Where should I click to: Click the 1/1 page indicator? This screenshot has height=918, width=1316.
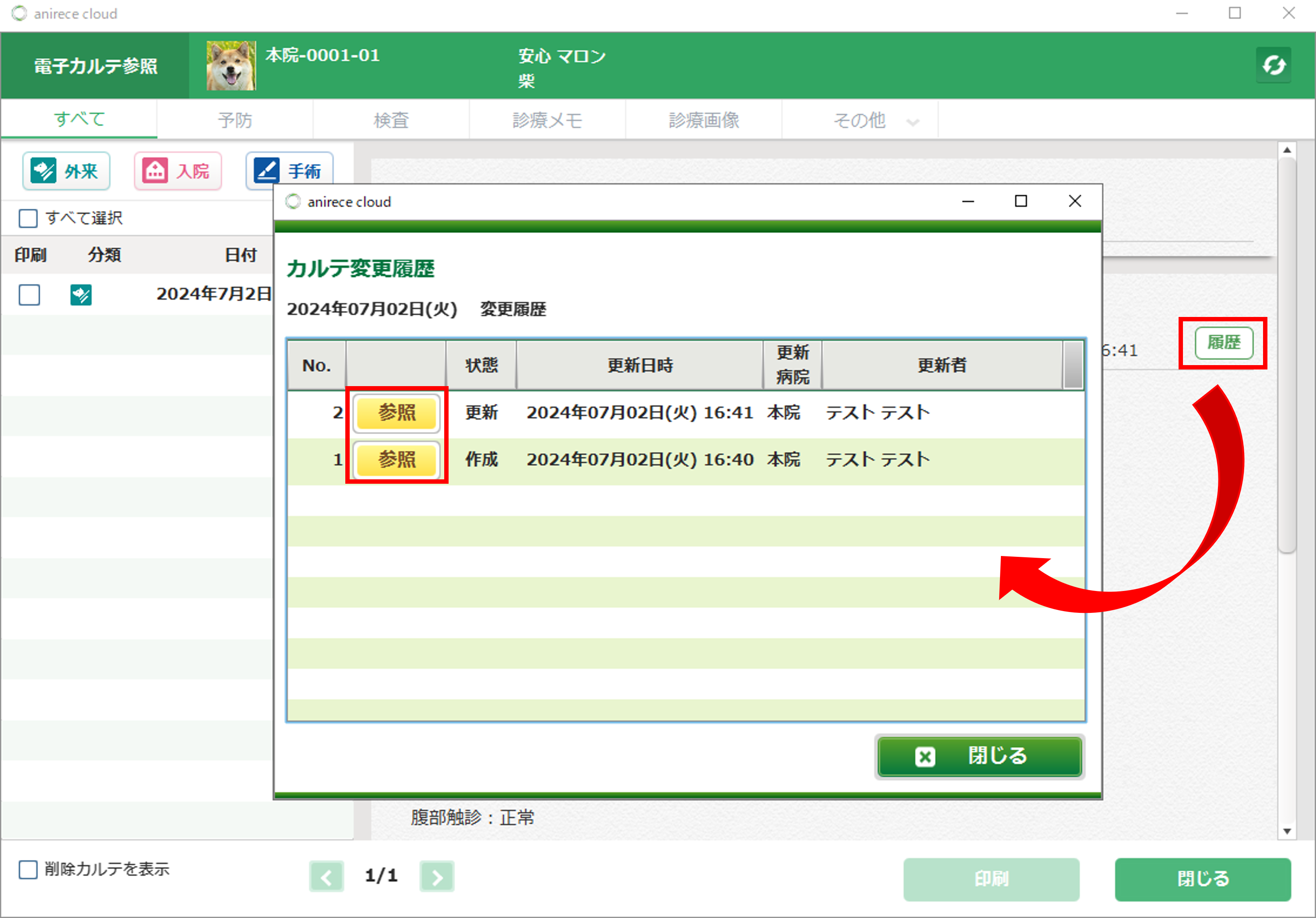pyautogui.click(x=381, y=876)
